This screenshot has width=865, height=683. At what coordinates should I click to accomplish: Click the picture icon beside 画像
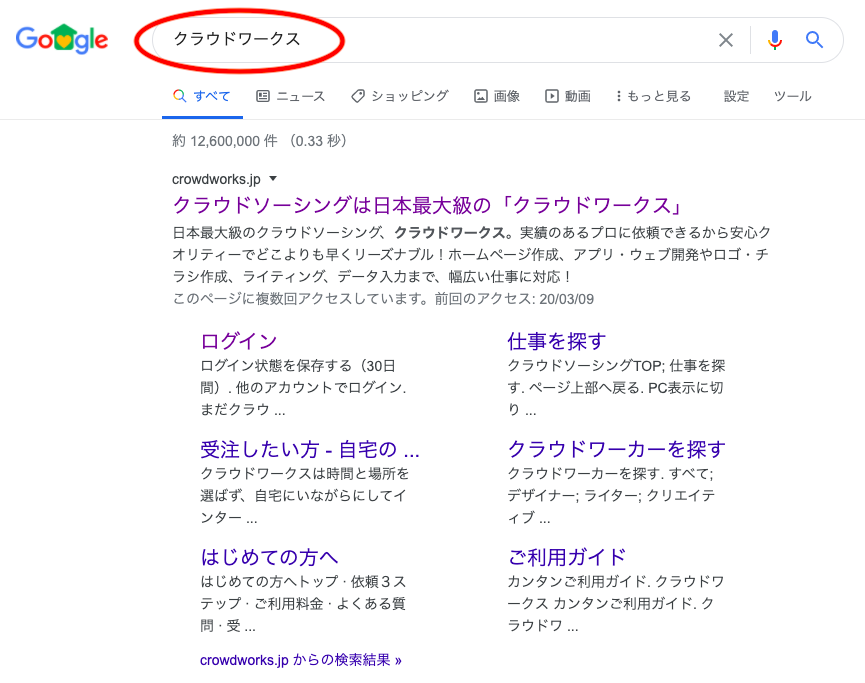480,96
